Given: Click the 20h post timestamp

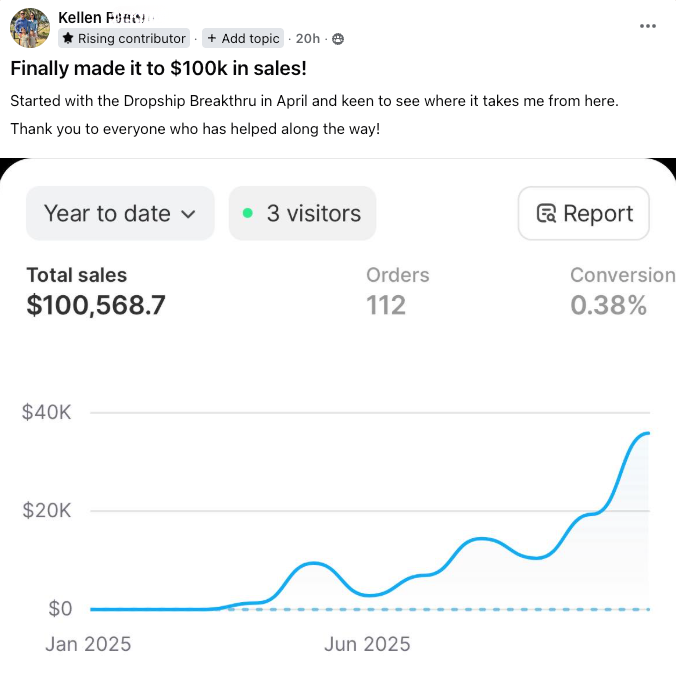Looking at the screenshot, I should click(308, 38).
